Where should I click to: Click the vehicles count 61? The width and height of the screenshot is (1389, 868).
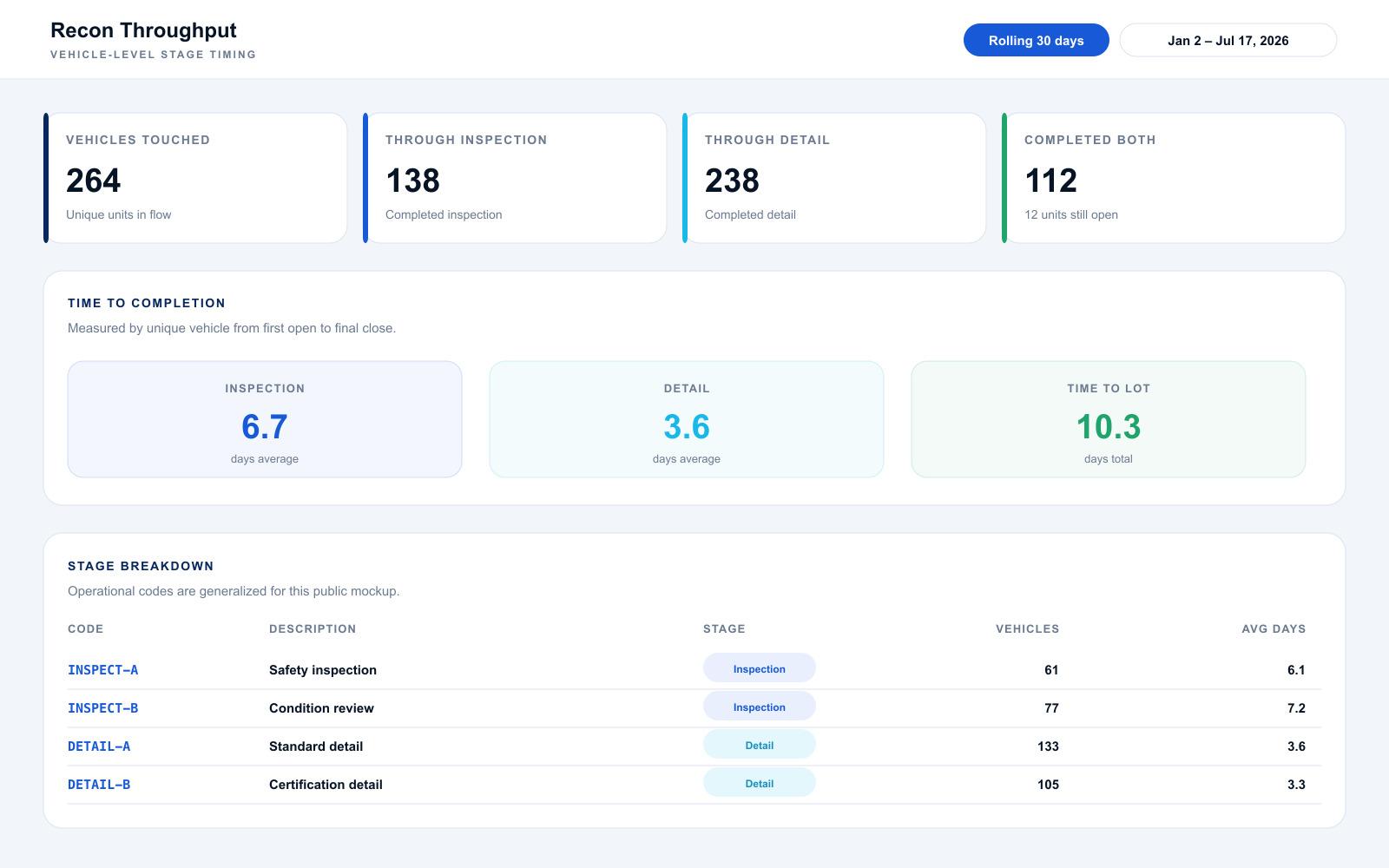point(1051,670)
